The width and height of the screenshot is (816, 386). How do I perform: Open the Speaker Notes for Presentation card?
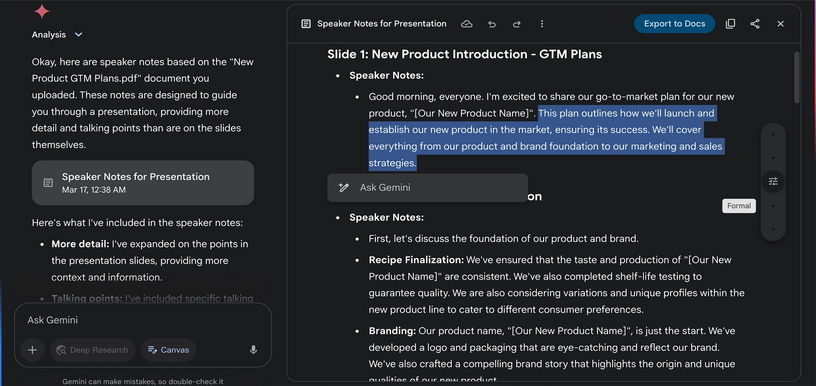coord(143,183)
